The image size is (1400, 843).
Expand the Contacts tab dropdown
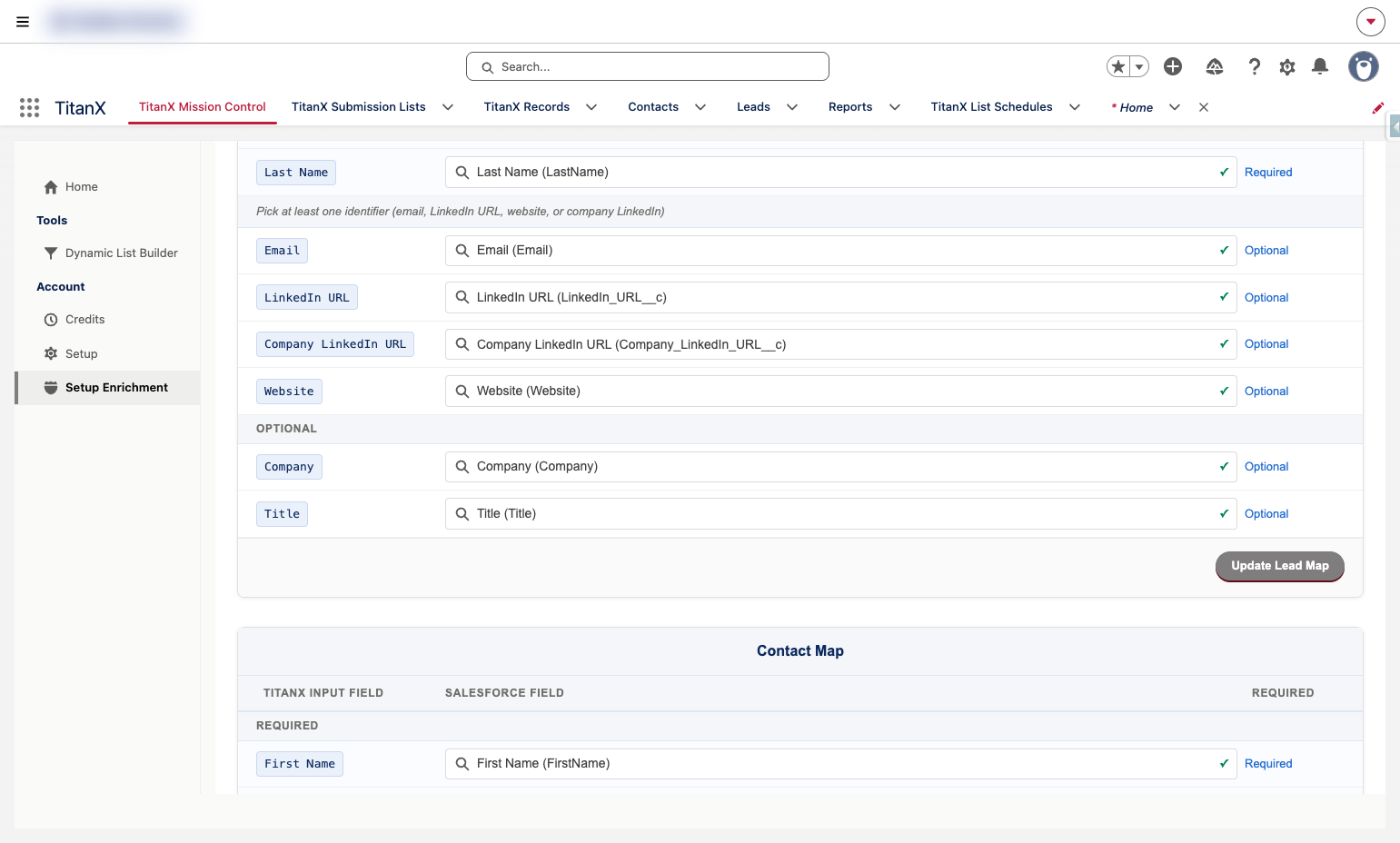tap(700, 107)
